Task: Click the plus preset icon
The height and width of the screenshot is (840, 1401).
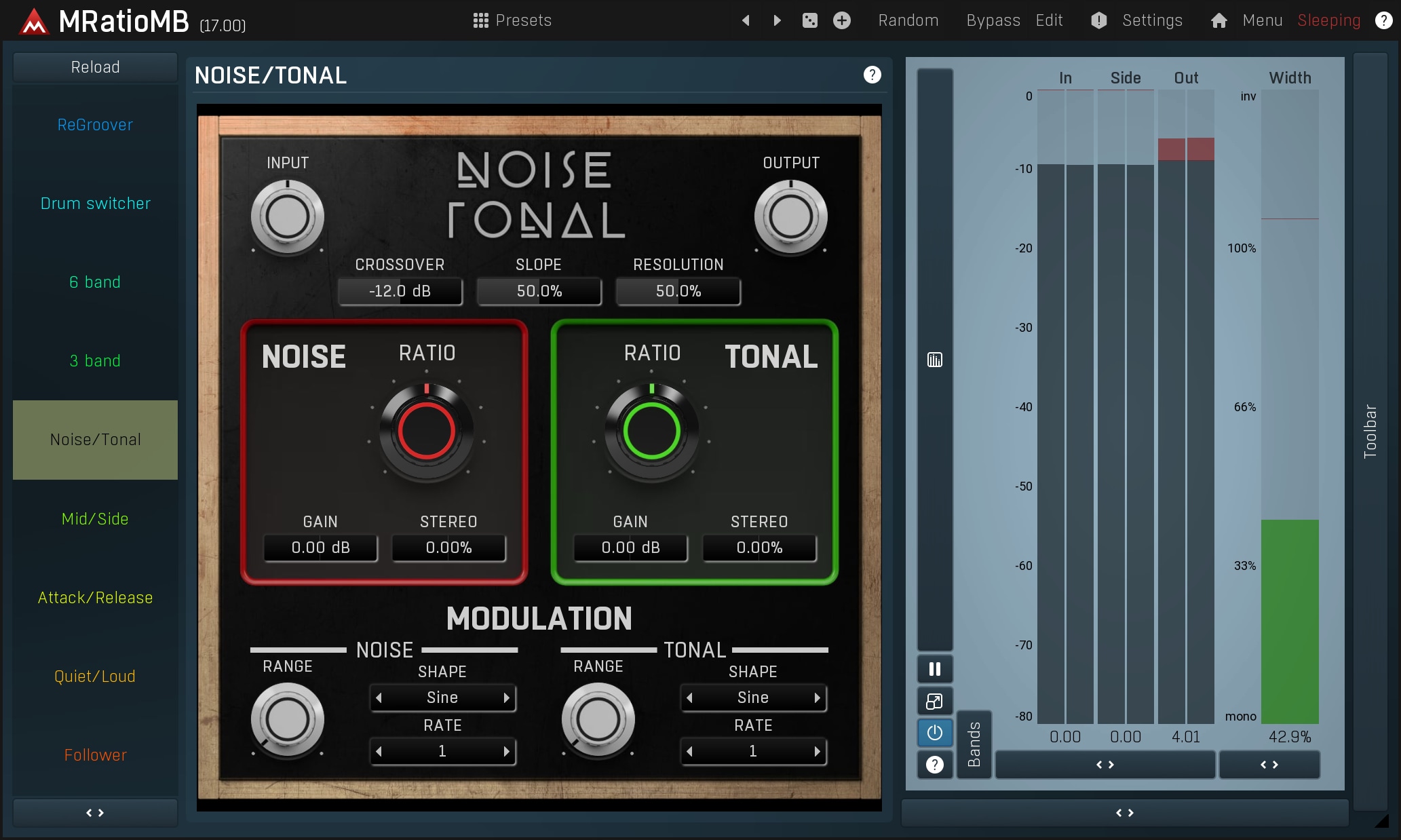Action: [x=841, y=20]
